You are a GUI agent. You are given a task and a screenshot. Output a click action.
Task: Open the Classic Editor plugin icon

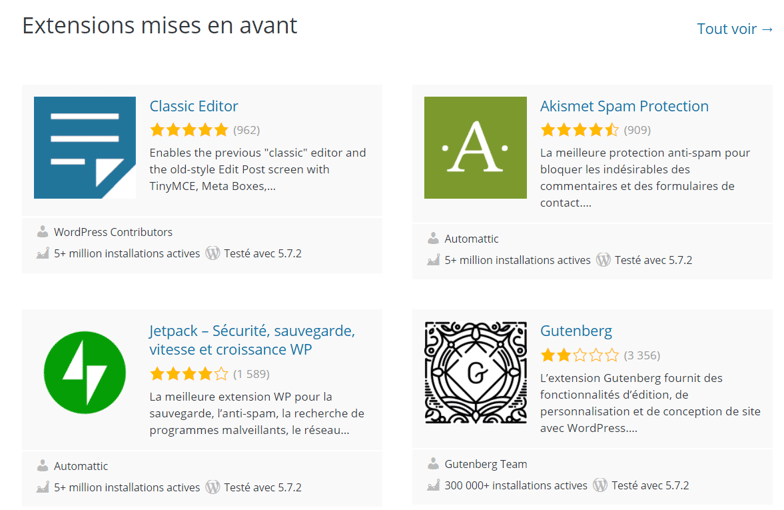[x=85, y=148]
